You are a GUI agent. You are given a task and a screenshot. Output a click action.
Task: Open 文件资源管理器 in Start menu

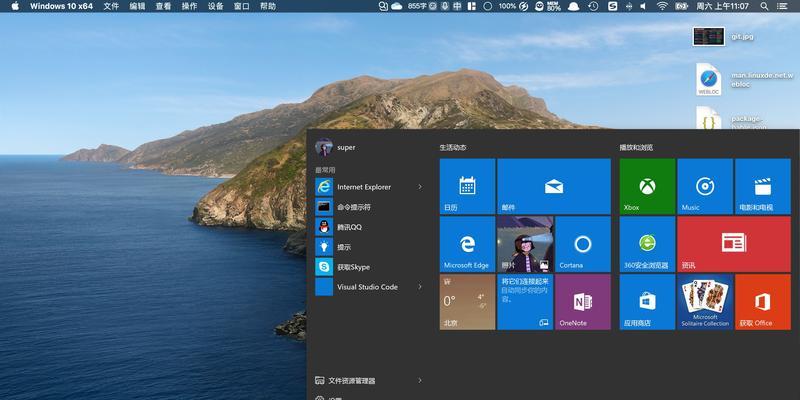[x=369, y=381]
